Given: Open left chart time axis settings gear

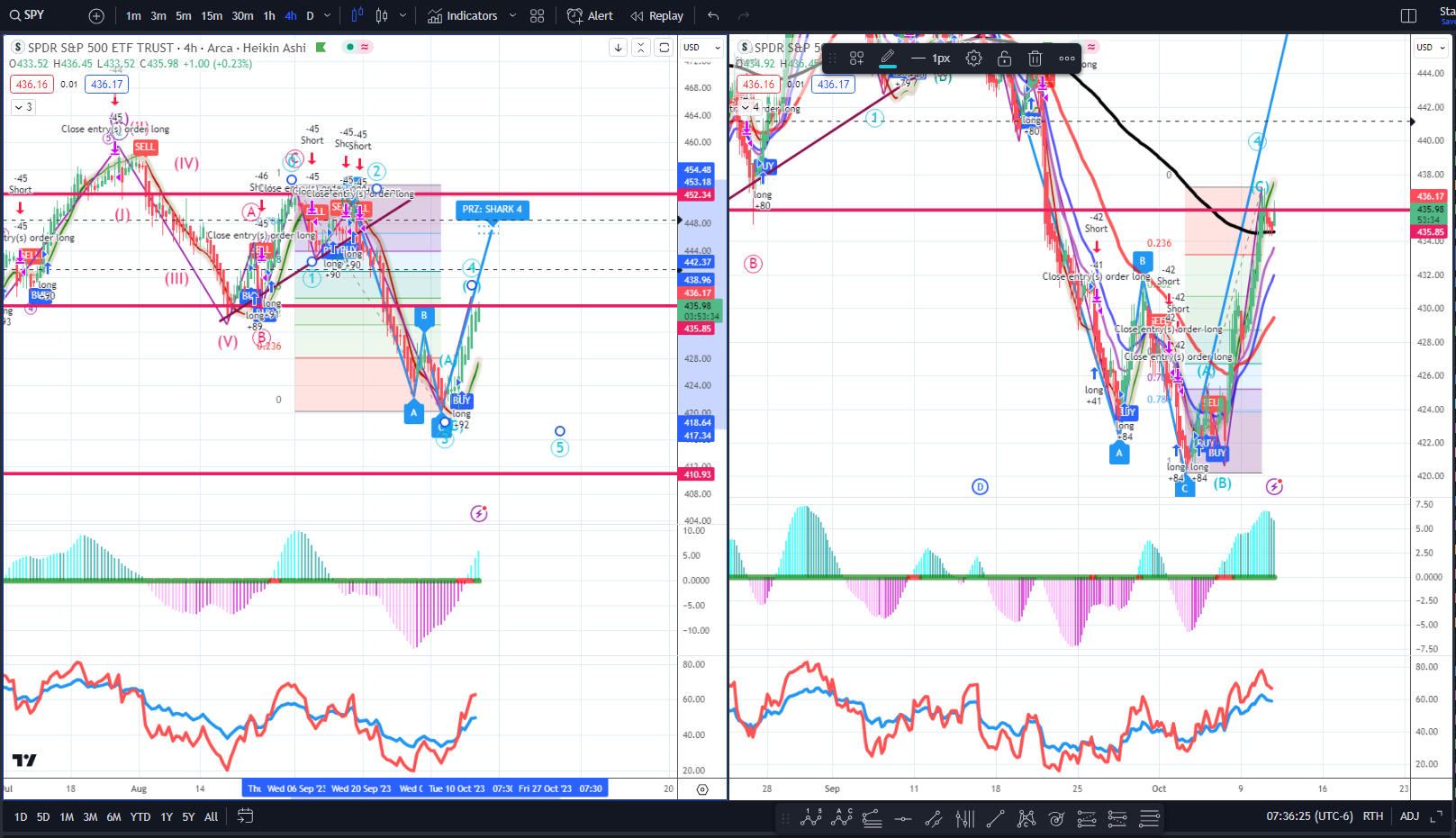Looking at the screenshot, I should pyautogui.click(x=702, y=789).
